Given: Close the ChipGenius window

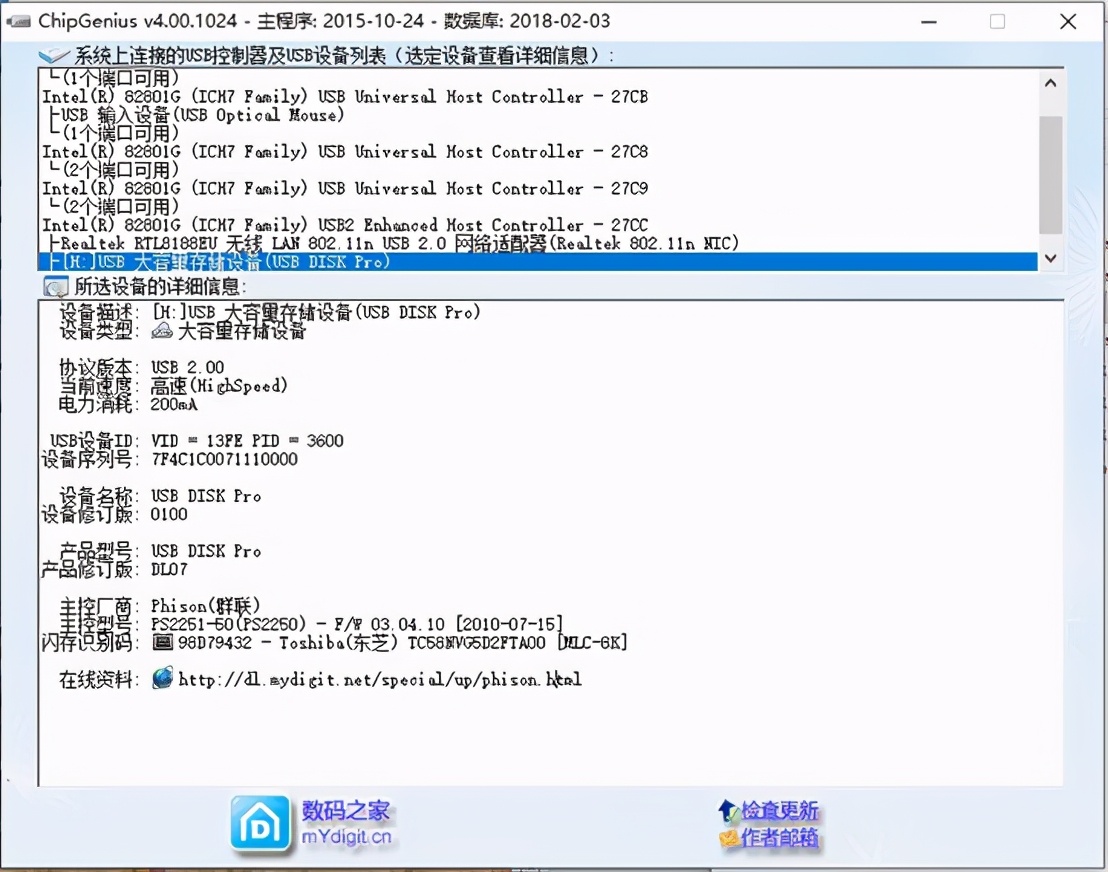Looking at the screenshot, I should (x=1068, y=22).
